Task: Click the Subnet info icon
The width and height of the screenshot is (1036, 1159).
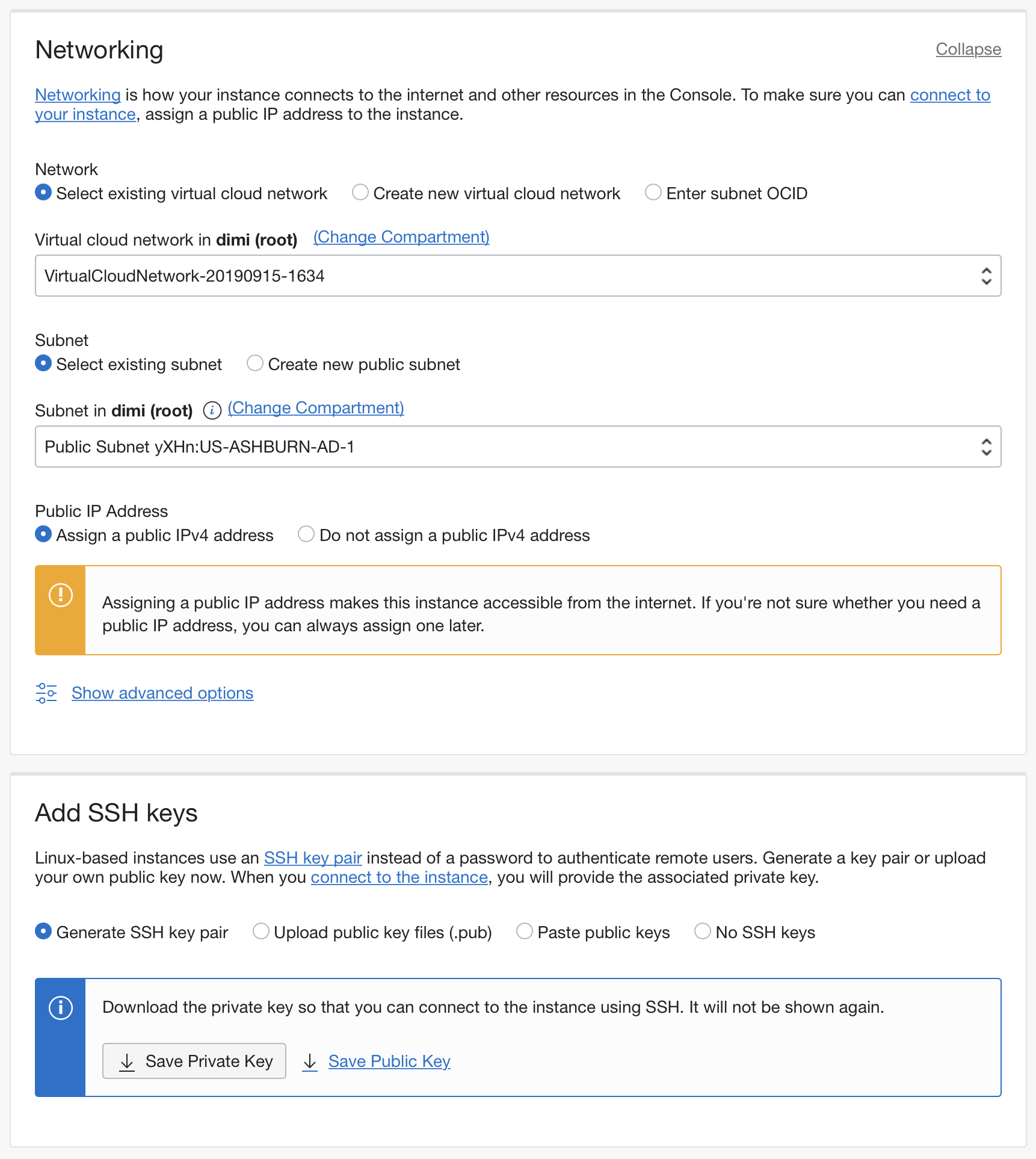Action: (212, 410)
